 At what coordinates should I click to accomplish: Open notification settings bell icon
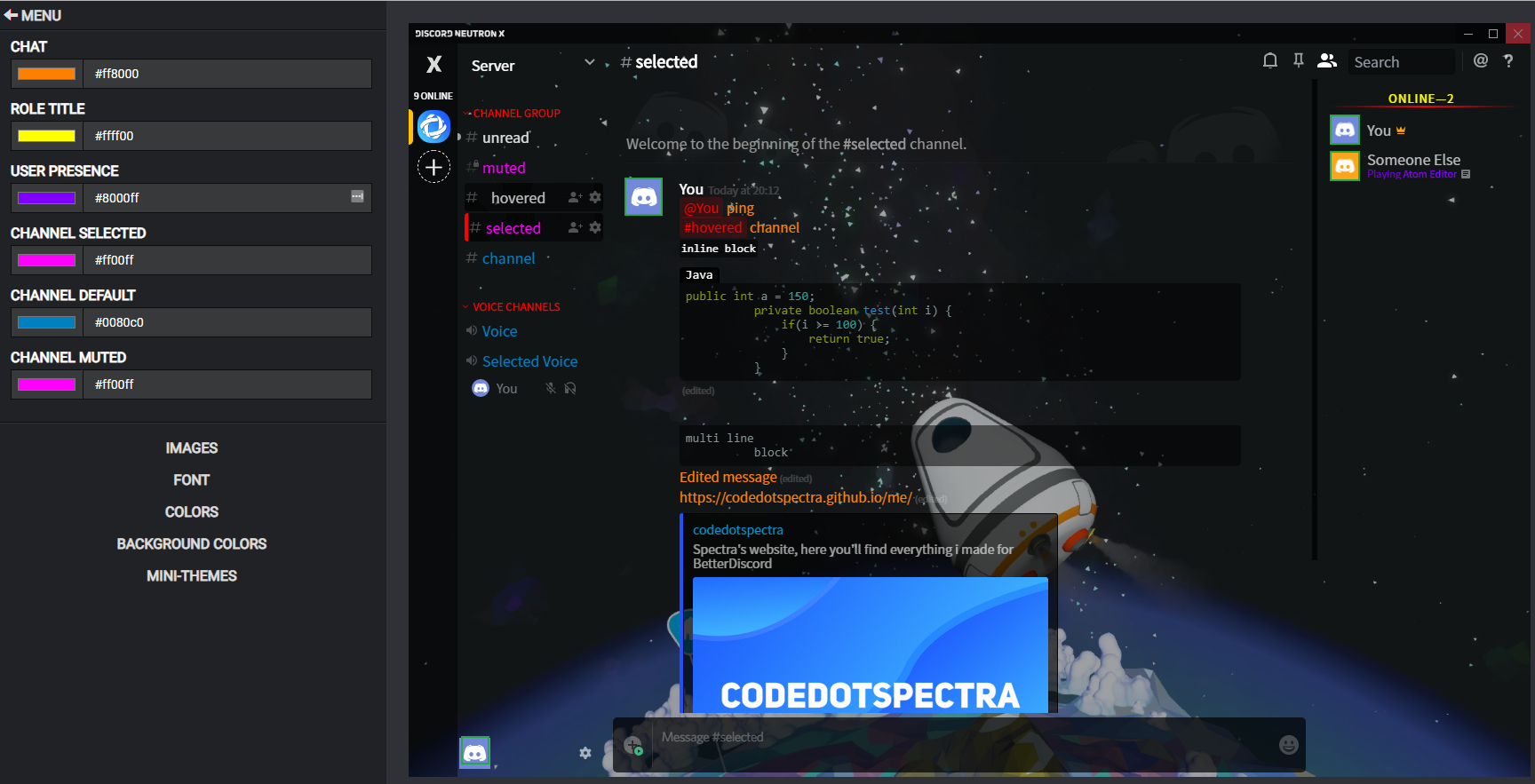(x=1270, y=60)
